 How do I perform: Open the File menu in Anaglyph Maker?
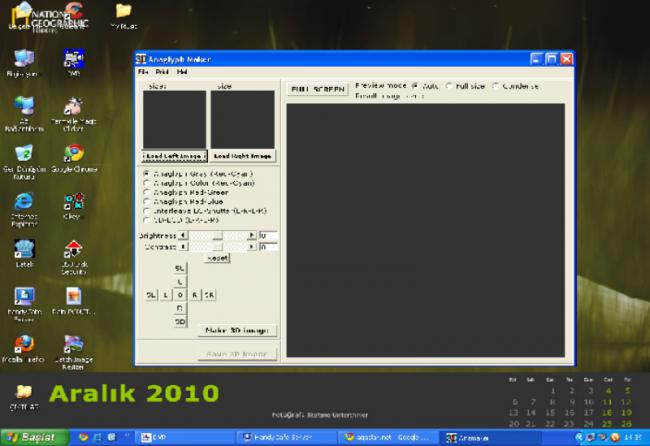click(x=143, y=72)
